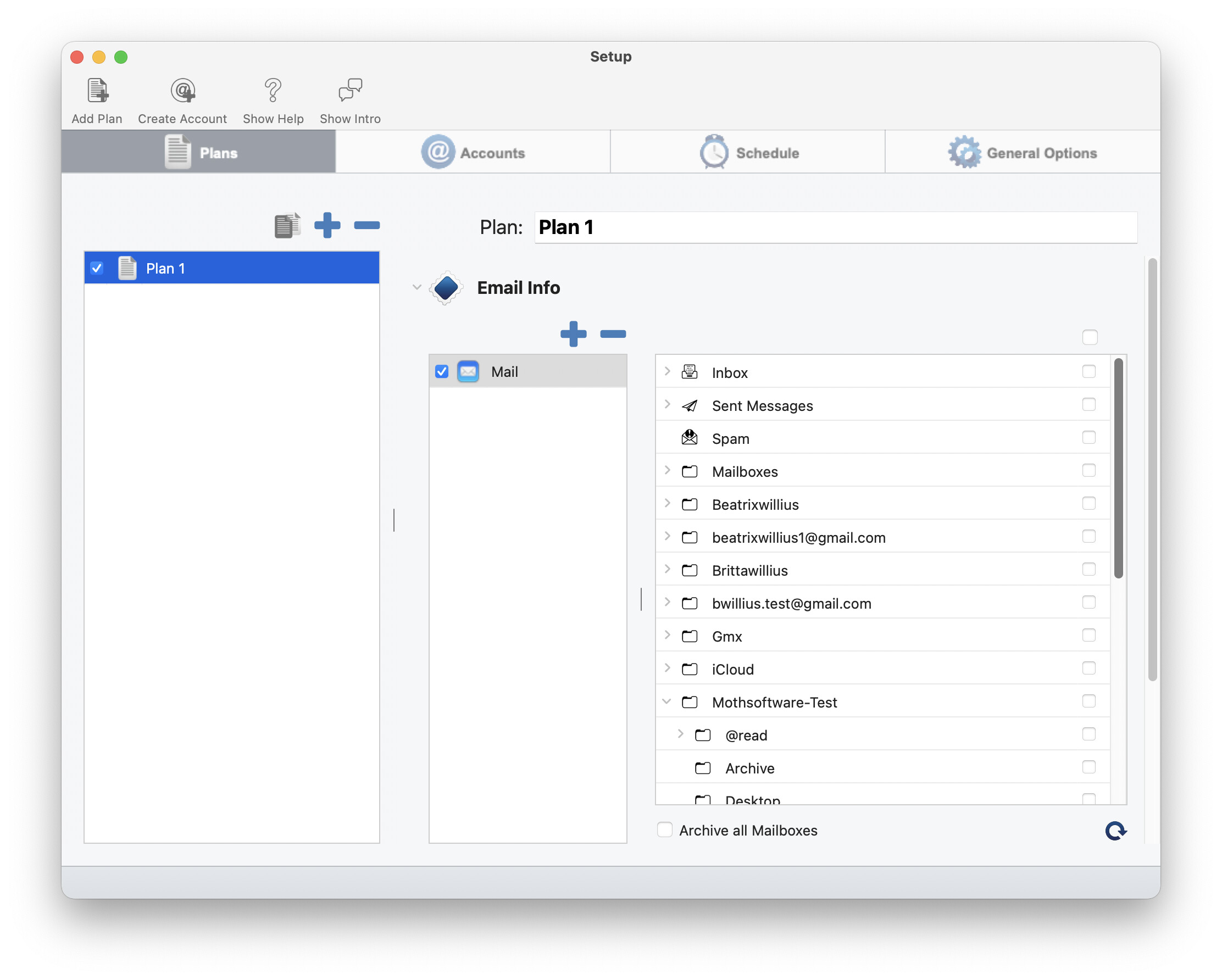
Task: Check the Spam checkbox
Action: pyautogui.click(x=1088, y=437)
